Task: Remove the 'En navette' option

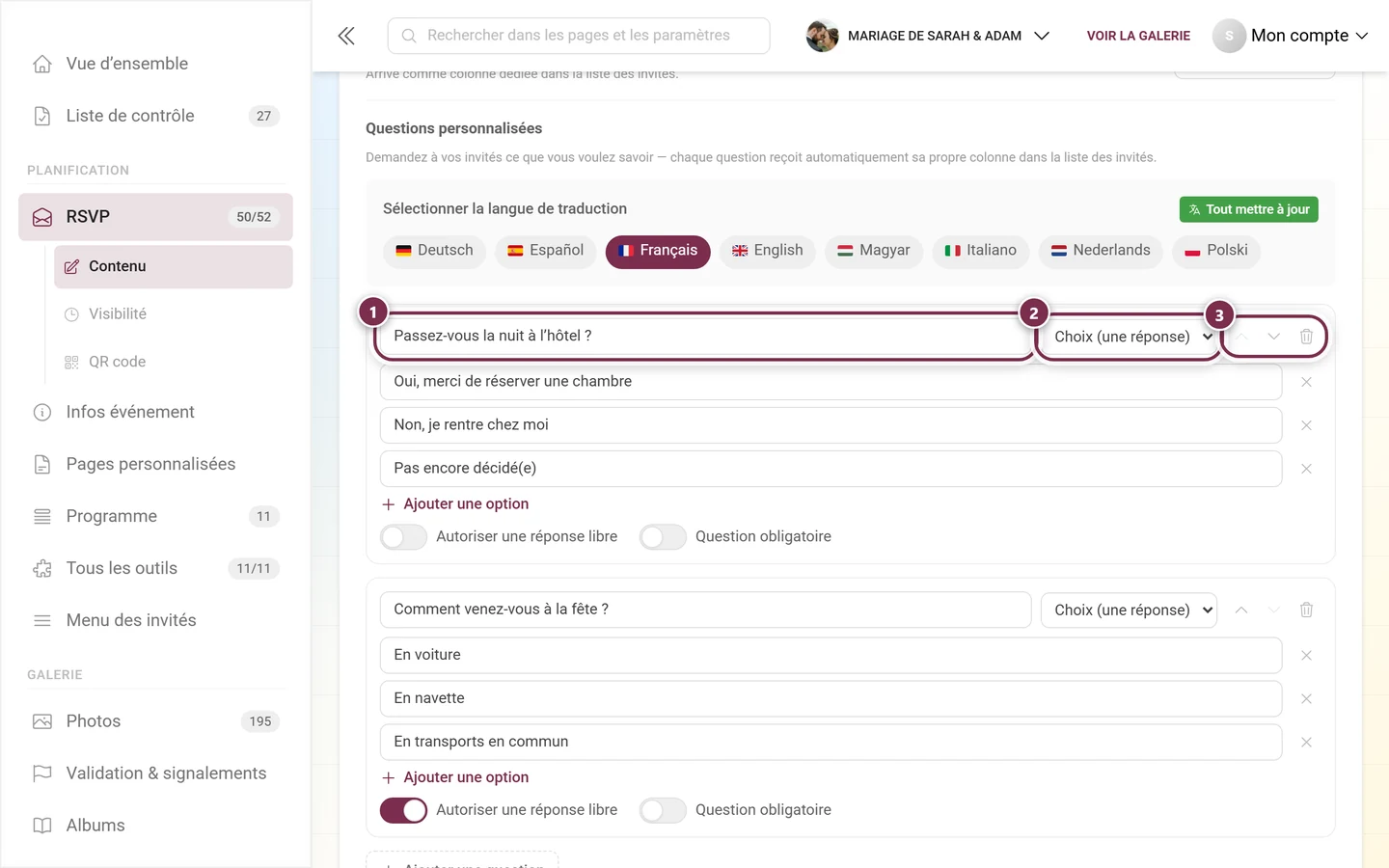Action: [x=1306, y=699]
